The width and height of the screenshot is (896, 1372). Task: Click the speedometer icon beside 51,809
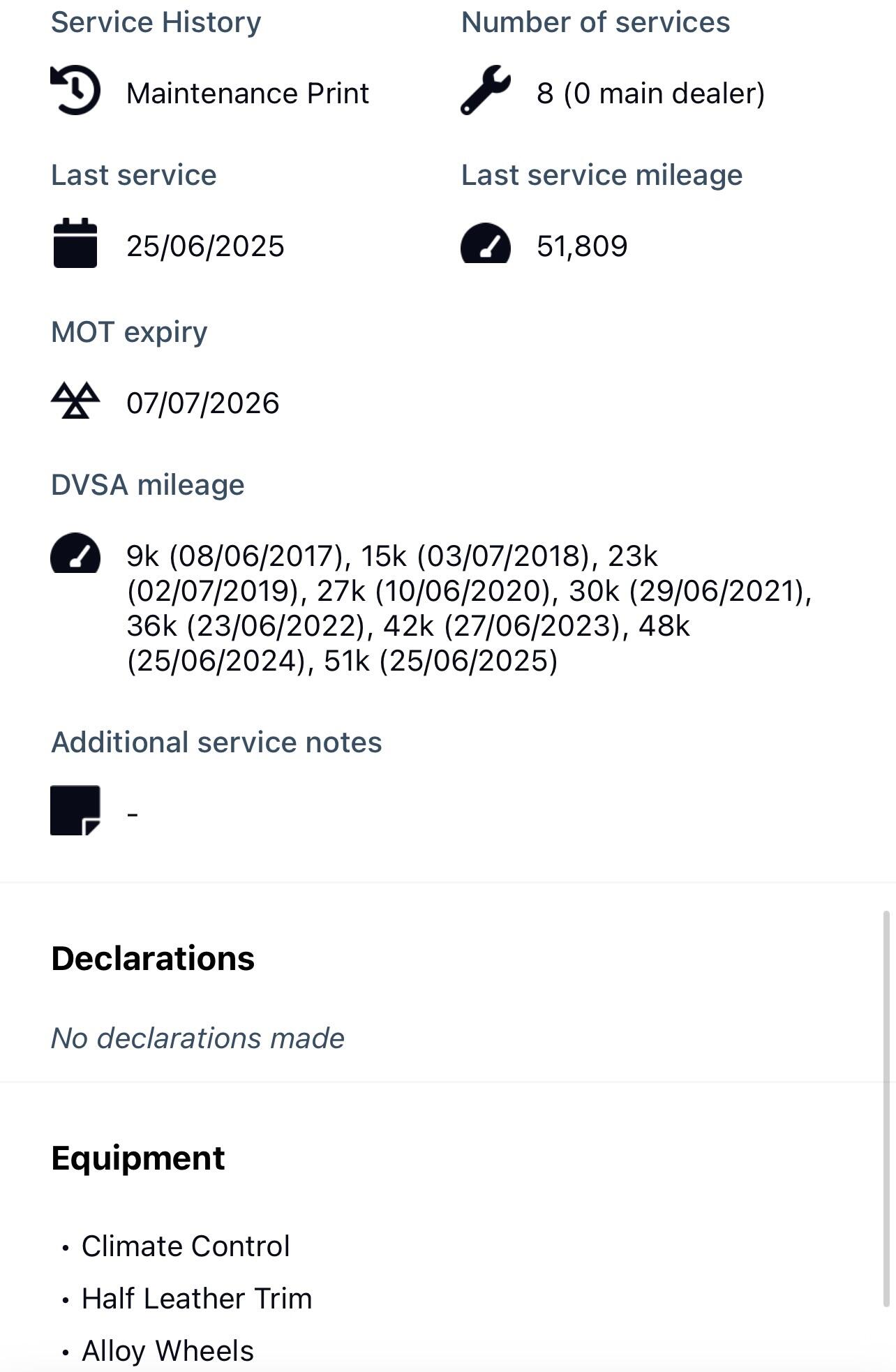[x=486, y=244]
